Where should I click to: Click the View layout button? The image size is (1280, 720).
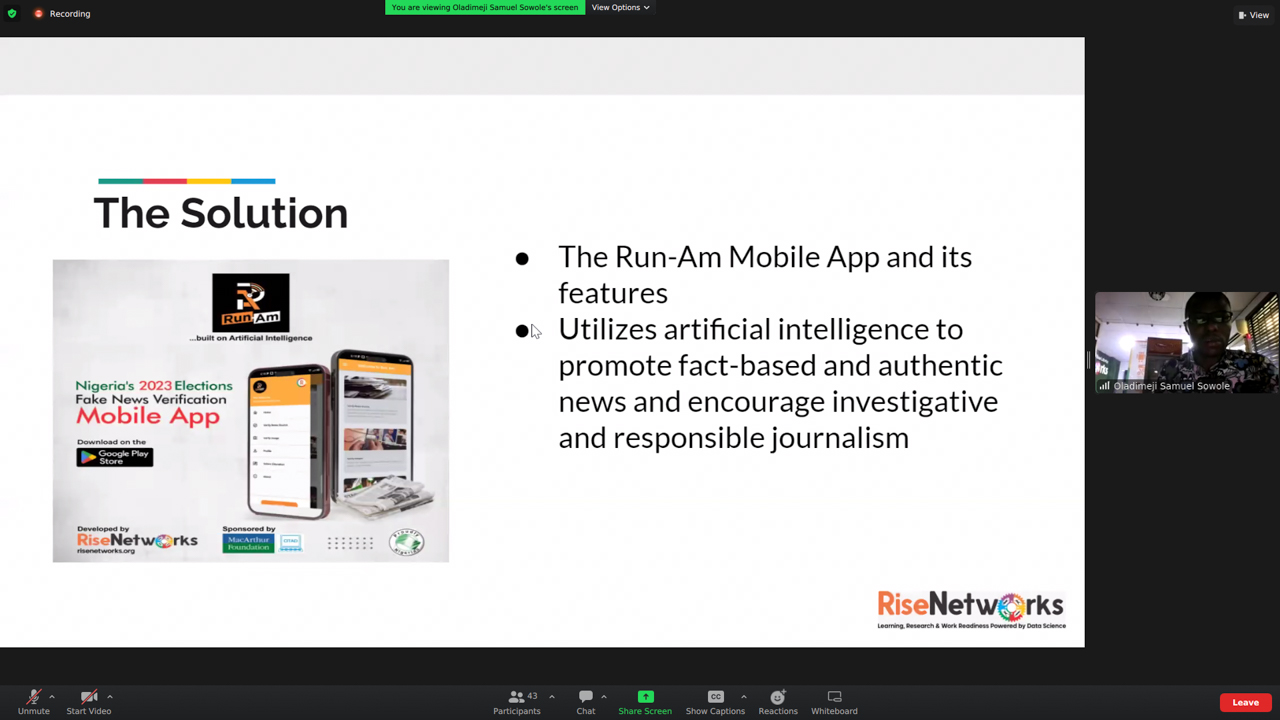coord(1253,14)
